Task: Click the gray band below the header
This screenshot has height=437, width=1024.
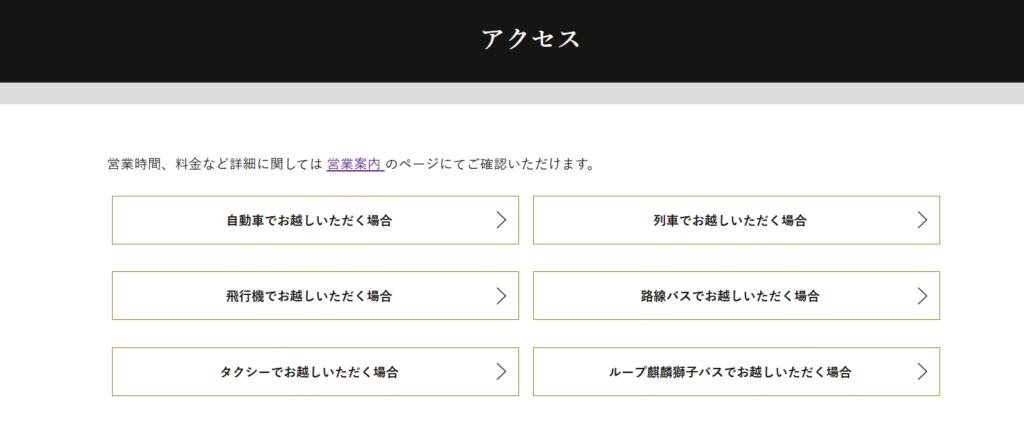Action: click(x=512, y=93)
